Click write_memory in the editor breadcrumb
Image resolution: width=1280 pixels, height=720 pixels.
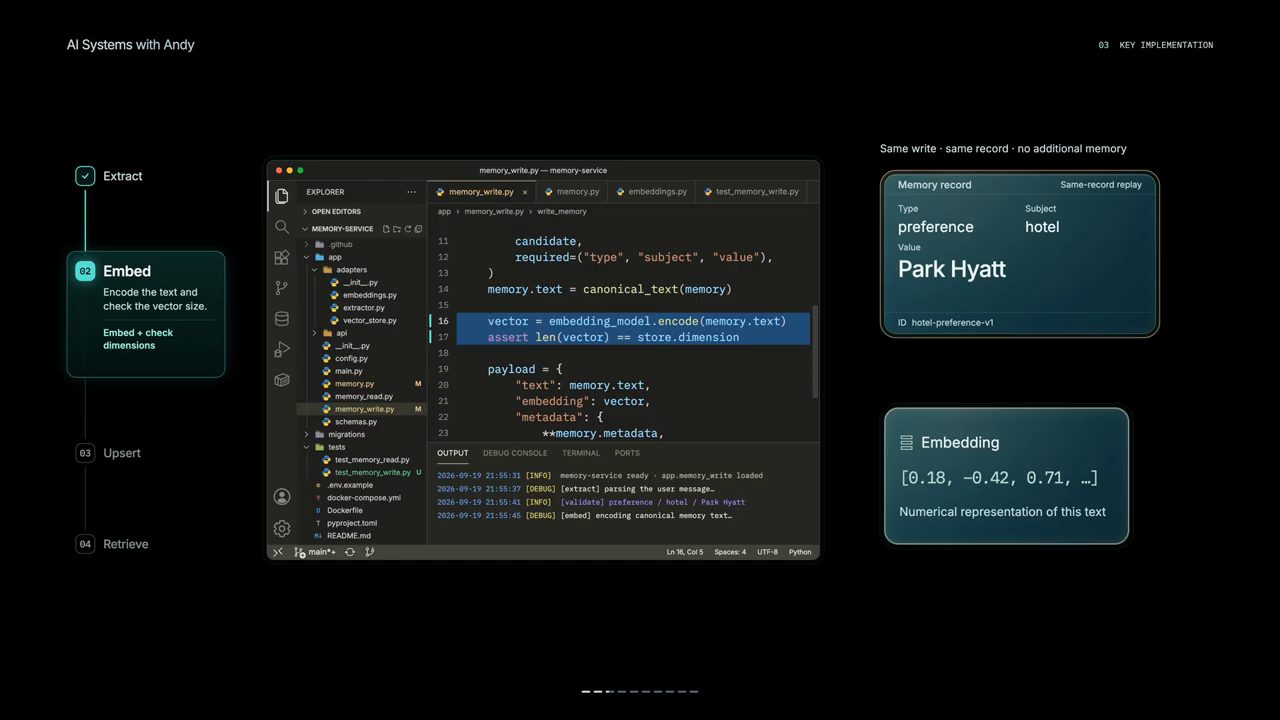(562, 212)
